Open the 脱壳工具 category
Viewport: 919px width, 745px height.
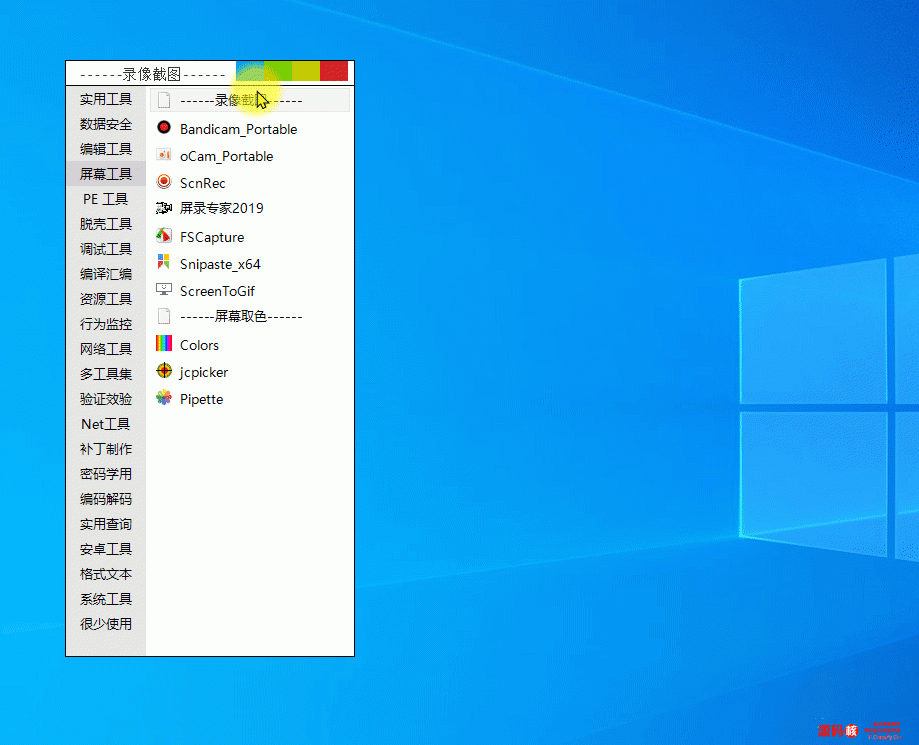click(x=106, y=224)
